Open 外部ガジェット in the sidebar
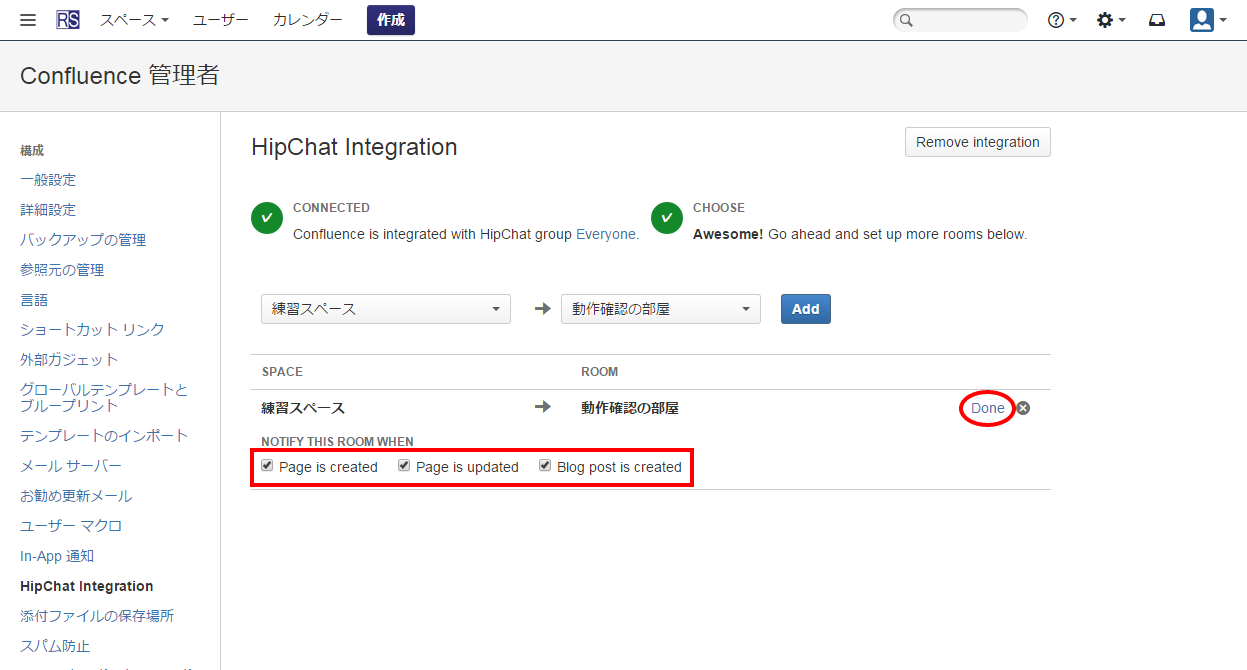 click(x=69, y=359)
